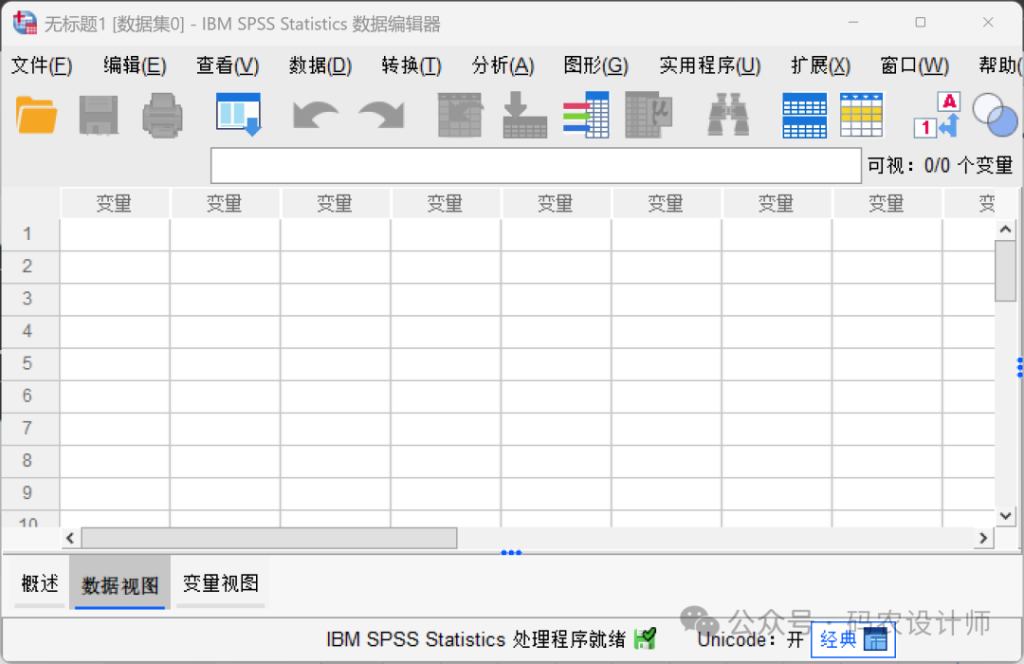Expand the 图形(G) Graphs menu
1024x664 pixels.
click(x=596, y=66)
